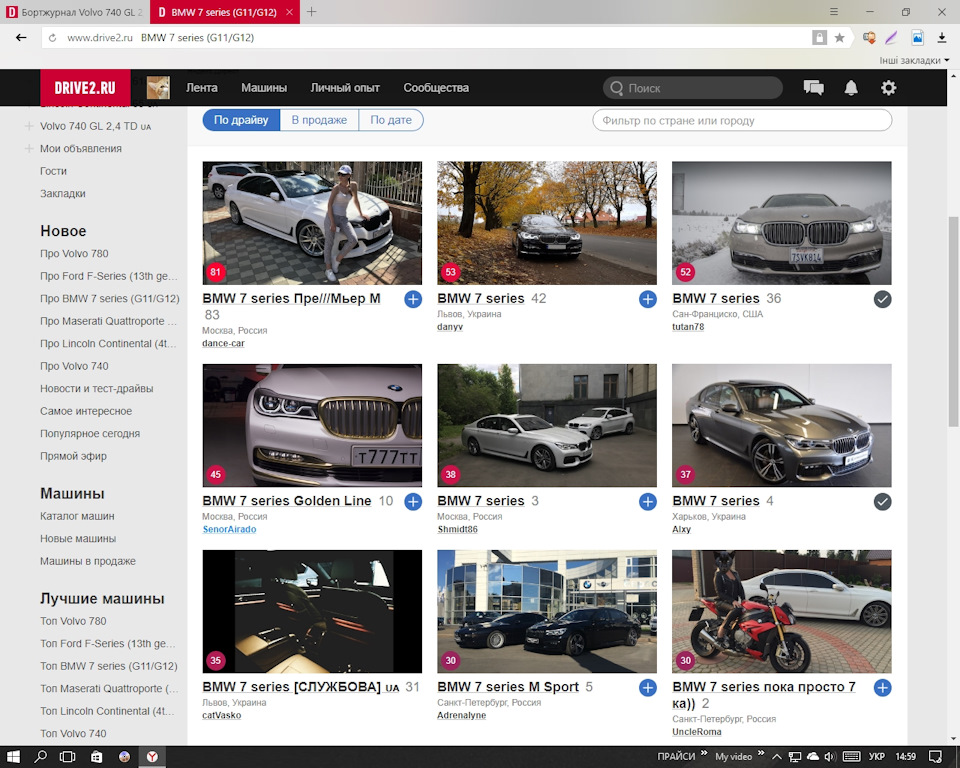Open the Сообщества menu item
Screen dimensions: 960x768
pyautogui.click(x=436, y=88)
